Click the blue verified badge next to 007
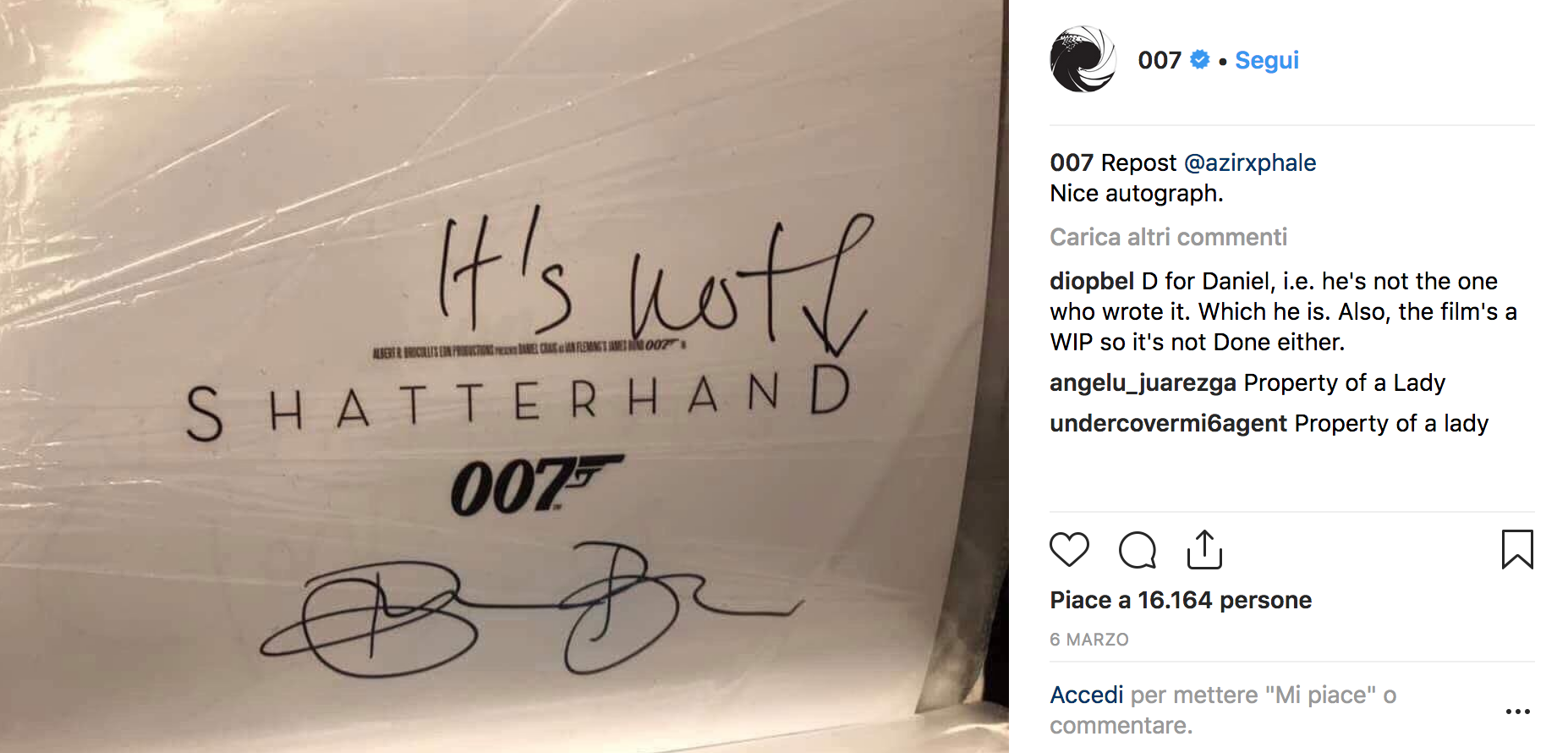Screen dimensions: 1568x753 pos(1199,60)
